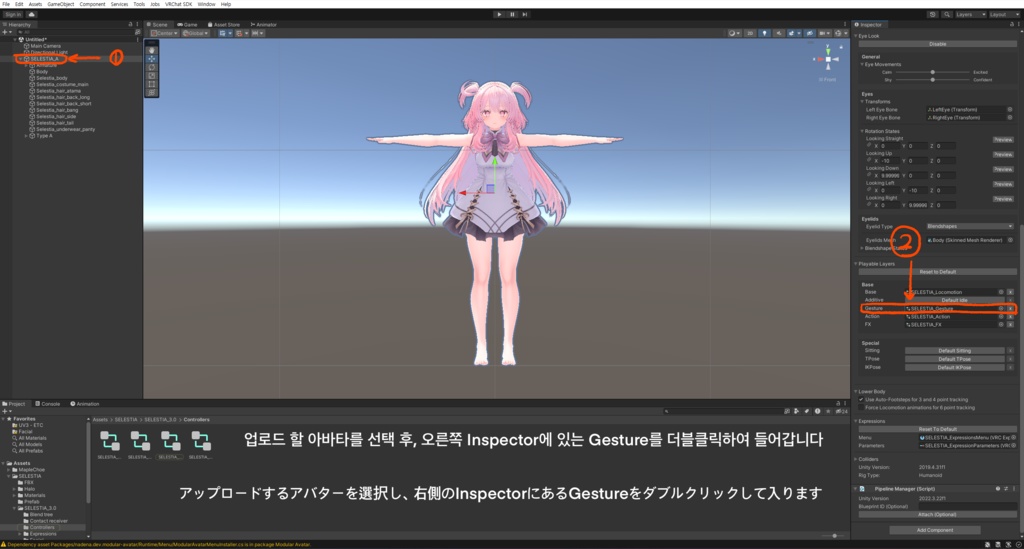Select the Rect tool in Scene toolbar
Screen dimensions: 1024x549
(x=152, y=84)
